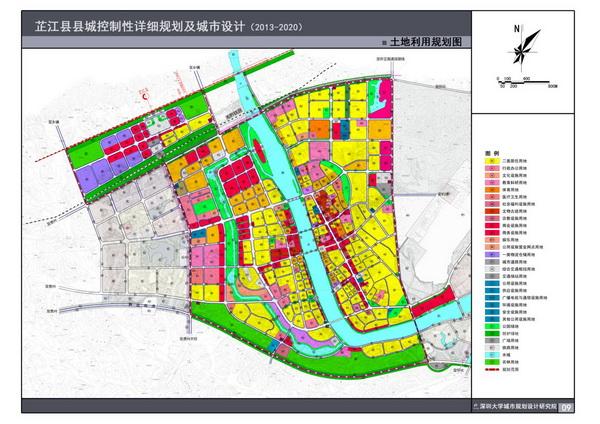Click the red crescent marker in the northwest of the map
Image resolution: width=600 pixels, height=424 pixels.
coord(146,96)
